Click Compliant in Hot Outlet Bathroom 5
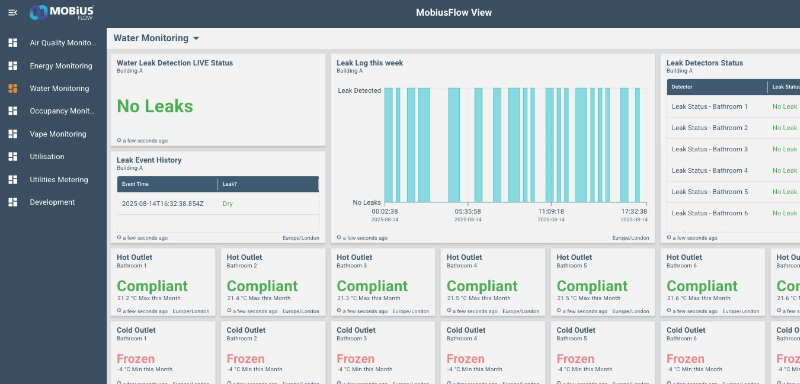Screen dimensions: 800x384 click(592, 286)
